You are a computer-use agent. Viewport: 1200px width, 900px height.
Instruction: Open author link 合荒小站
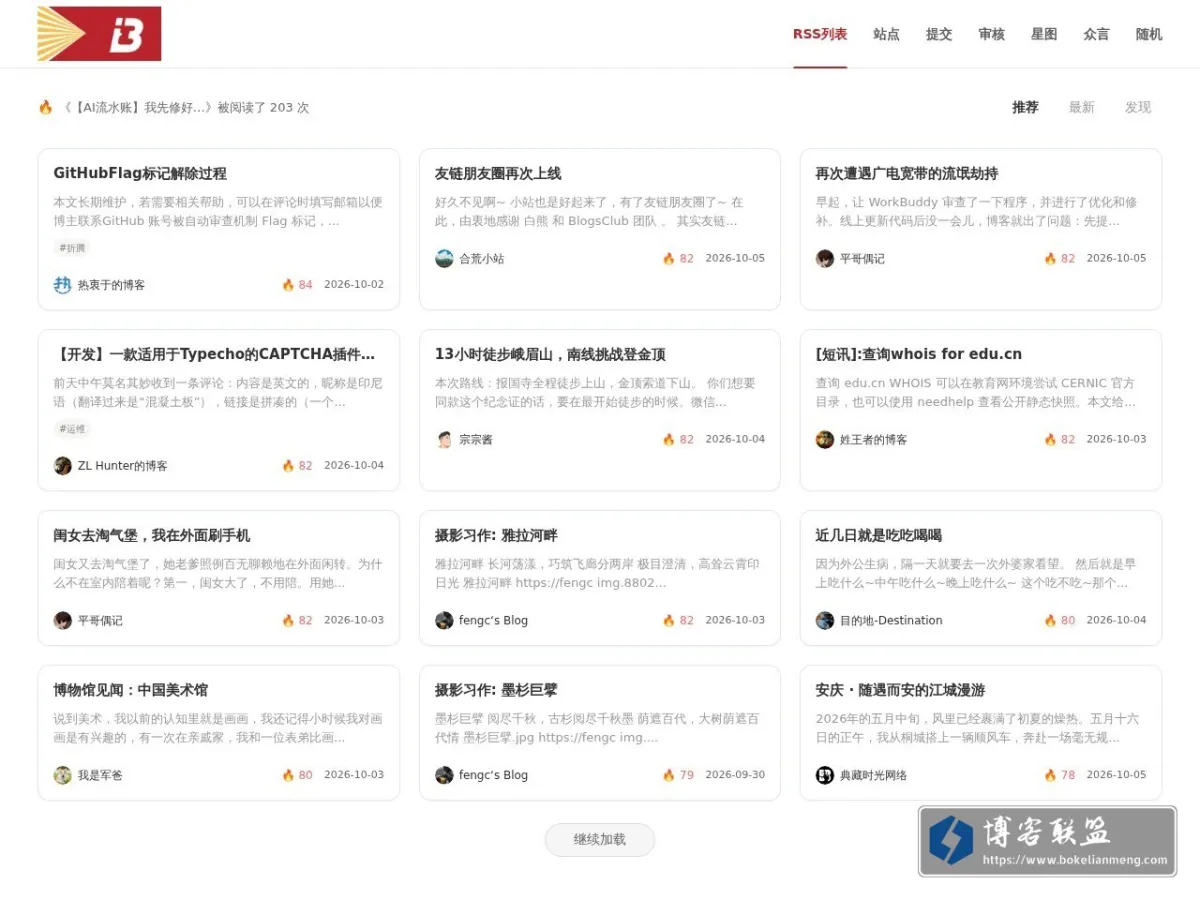coord(481,258)
